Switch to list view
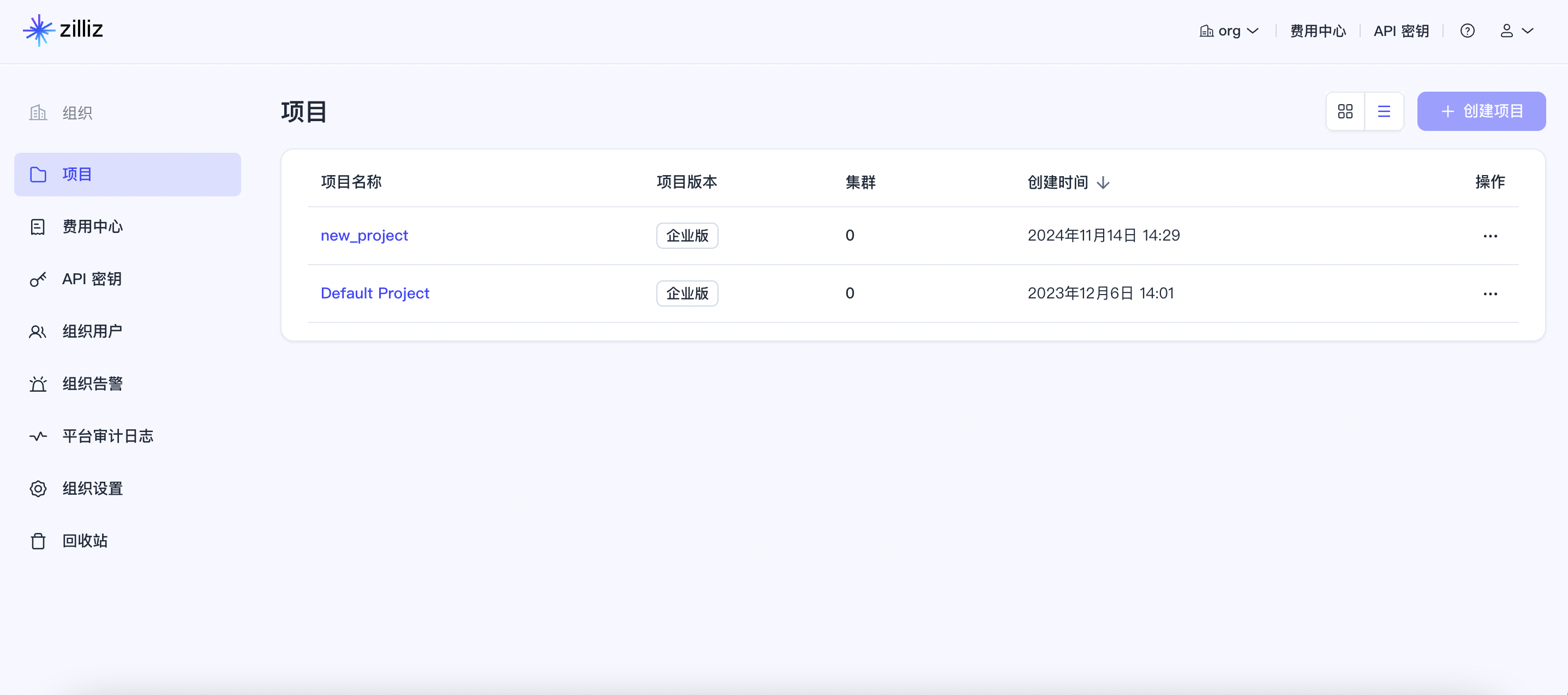Screen dimensions: 1568x695 tap(1384, 111)
